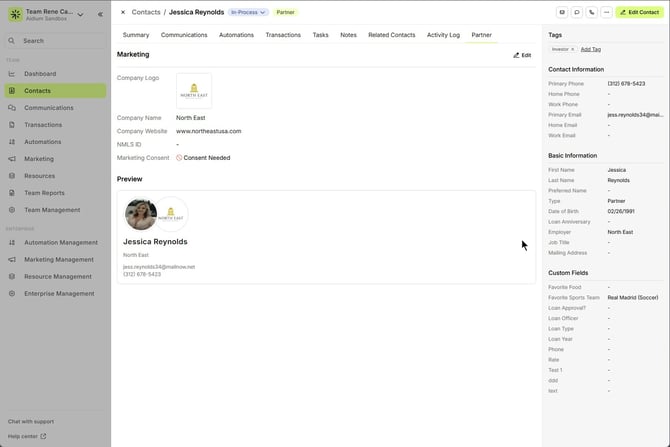This screenshot has height=447, width=670.
Task: Expand the In-Process status dropdown
Action: click(x=248, y=12)
